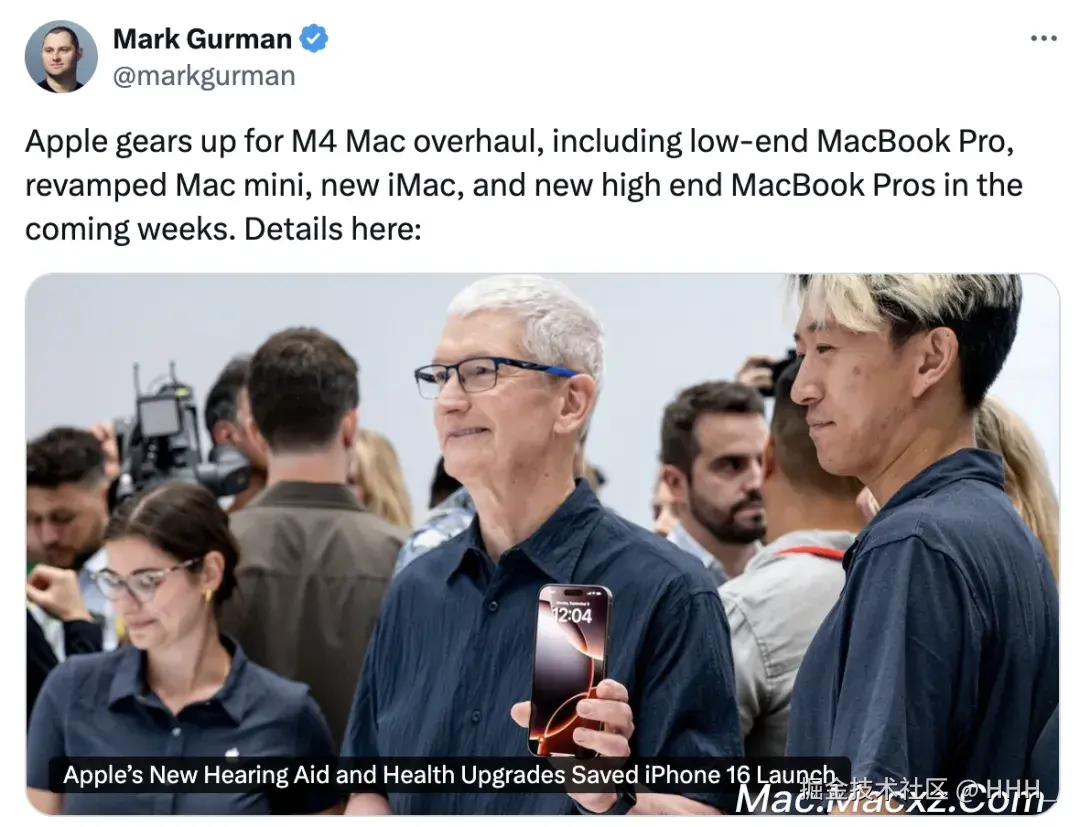Tap the iPhone held up in the photo
1080x827 pixels.
click(569, 670)
